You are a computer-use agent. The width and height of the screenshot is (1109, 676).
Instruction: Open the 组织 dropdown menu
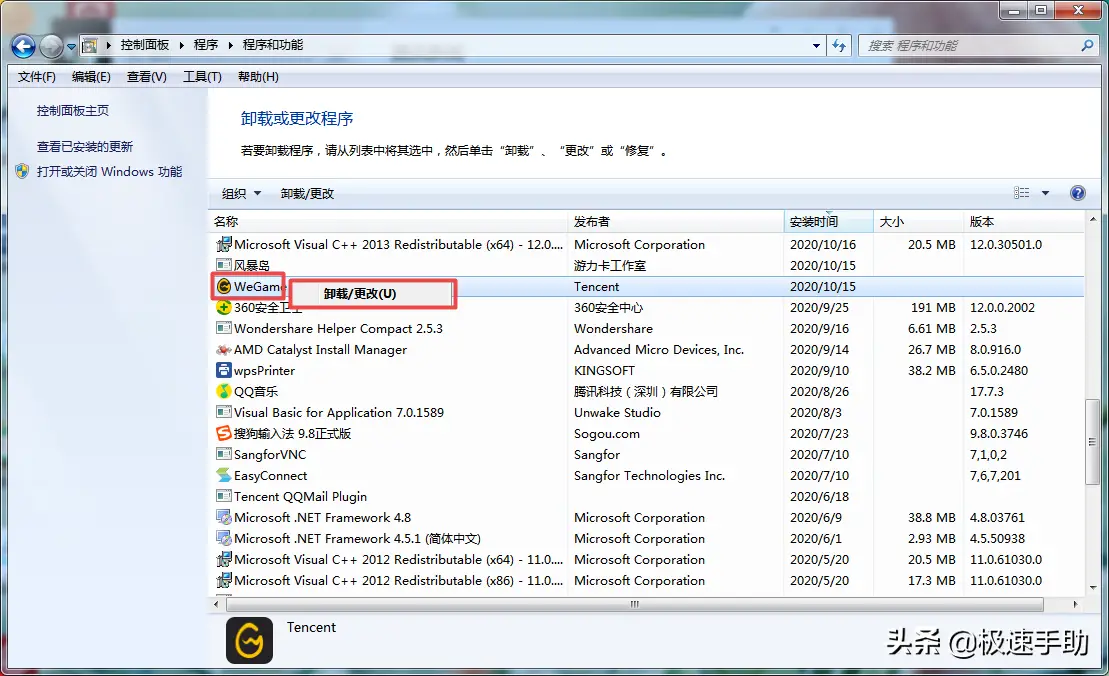pos(240,192)
